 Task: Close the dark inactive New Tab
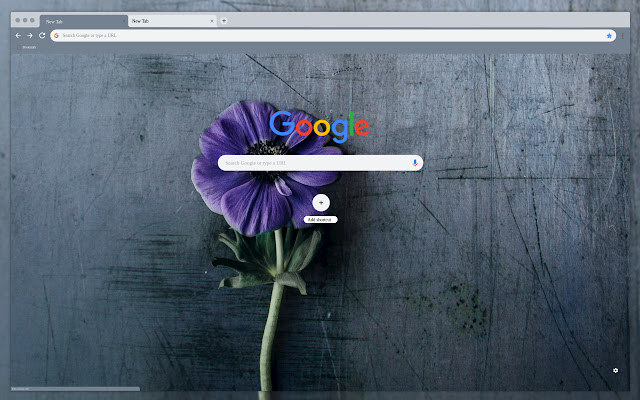pos(124,21)
